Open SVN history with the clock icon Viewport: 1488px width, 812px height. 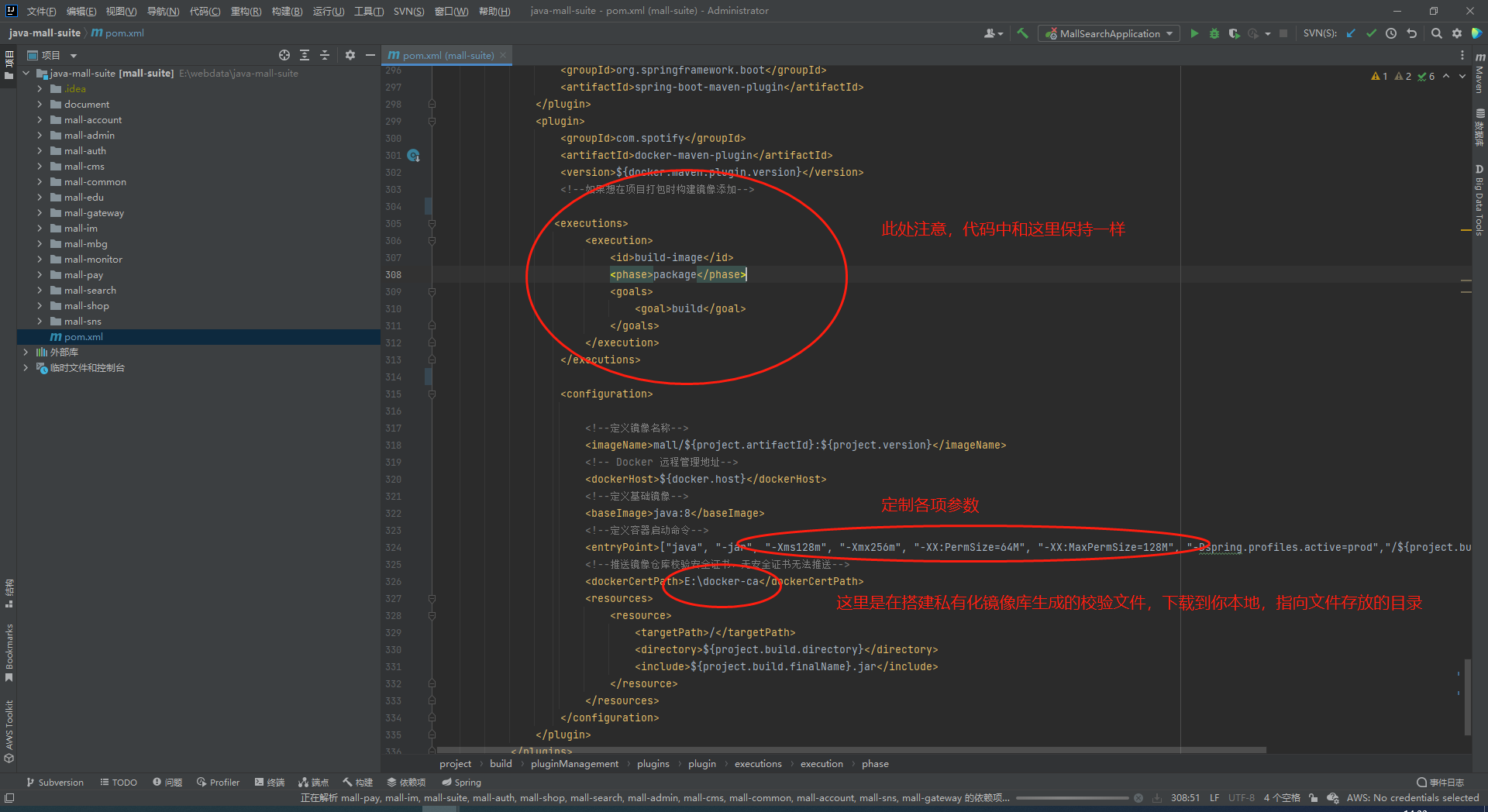pyautogui.click(x=1391, y=33)
